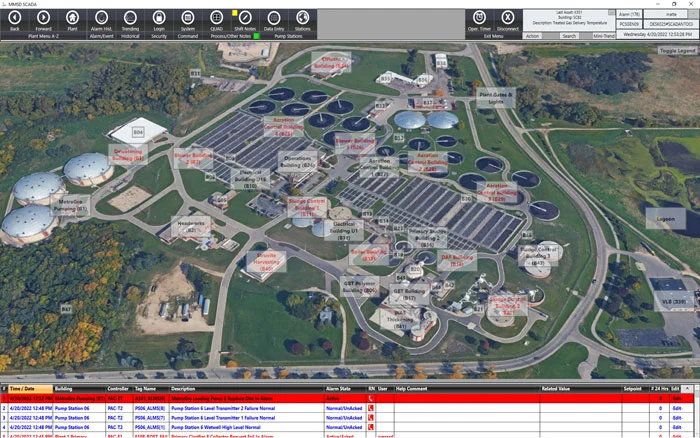Open the QUAD view icon
Image resolution: width=700 pixels, height=438 pixels.
pos(217,17)
